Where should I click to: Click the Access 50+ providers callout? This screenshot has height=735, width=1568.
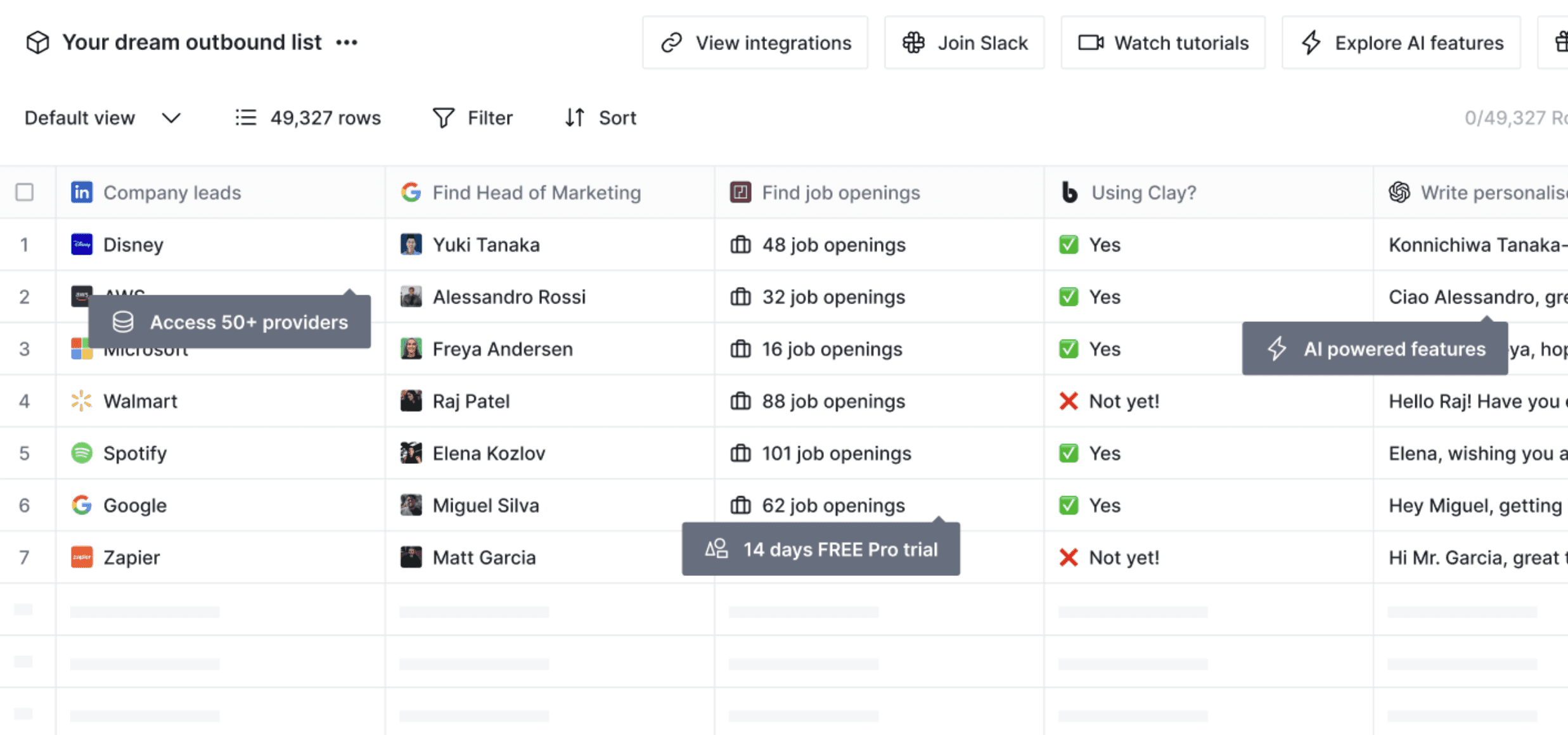pos(229,322)
